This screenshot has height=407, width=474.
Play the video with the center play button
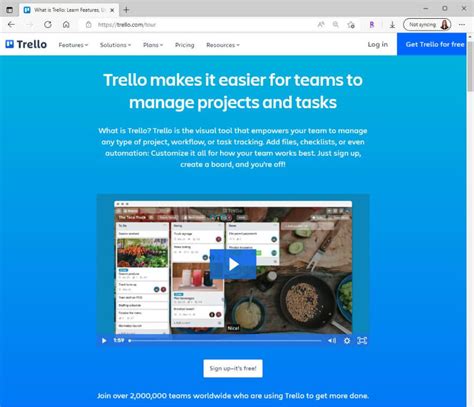tap(233, 264)
